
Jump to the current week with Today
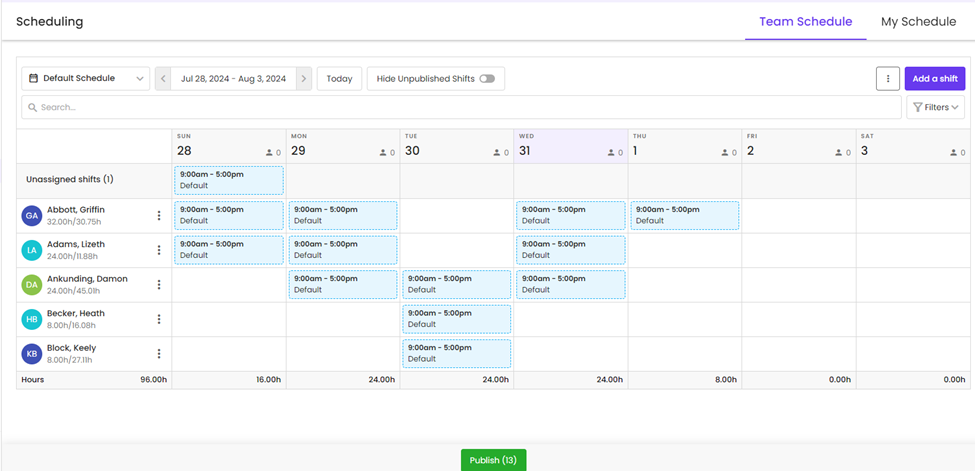pos(339,79)
